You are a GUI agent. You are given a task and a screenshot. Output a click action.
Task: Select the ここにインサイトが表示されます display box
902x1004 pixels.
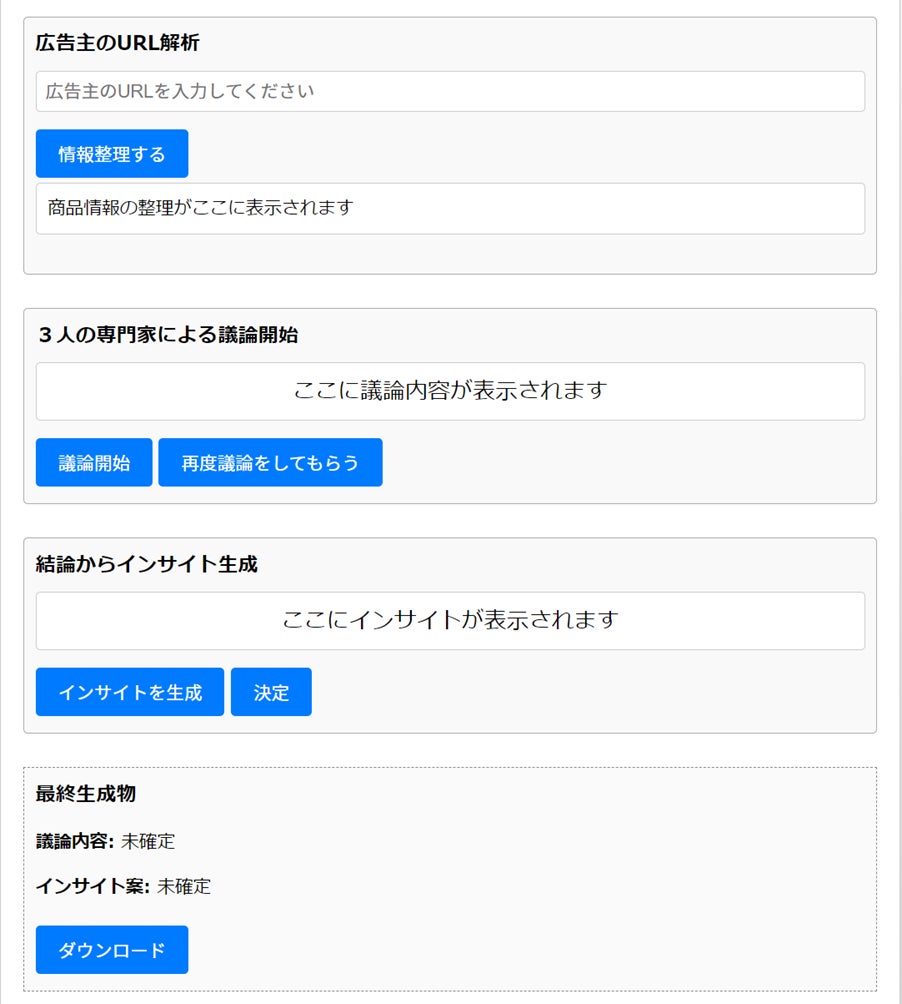450,621
